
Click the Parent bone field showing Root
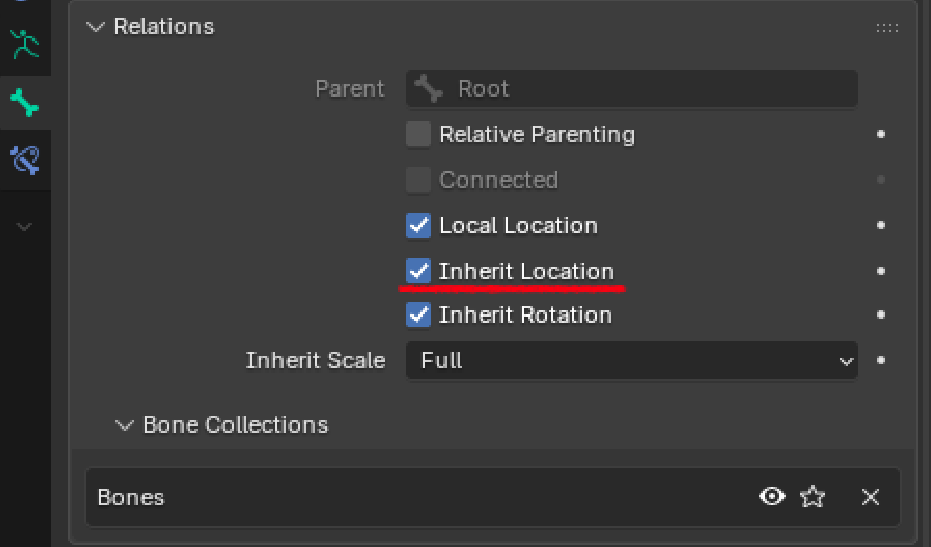pyautogui.click(x=632, y=89)
